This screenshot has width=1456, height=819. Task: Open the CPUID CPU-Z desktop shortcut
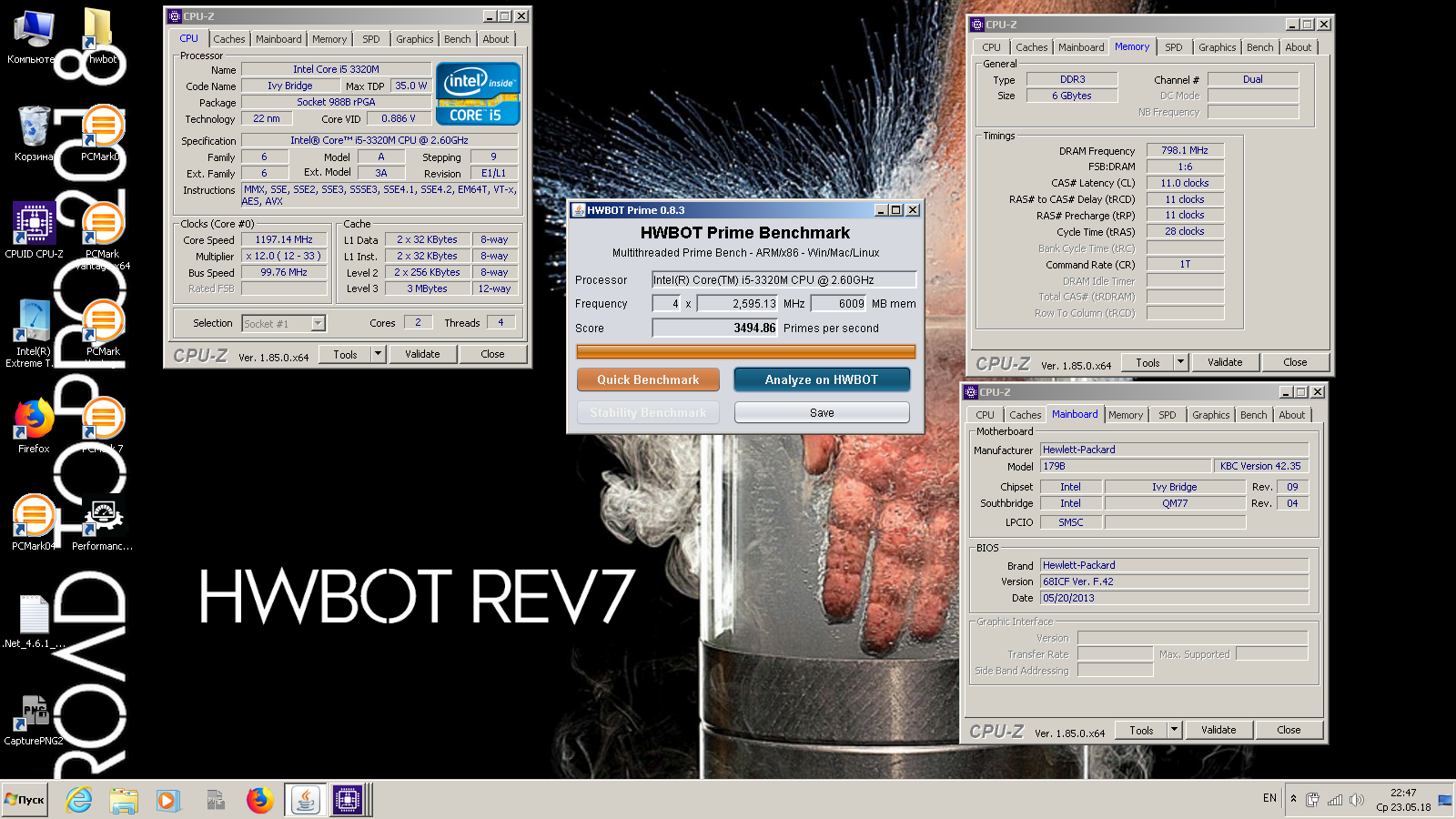pos(34,231)
